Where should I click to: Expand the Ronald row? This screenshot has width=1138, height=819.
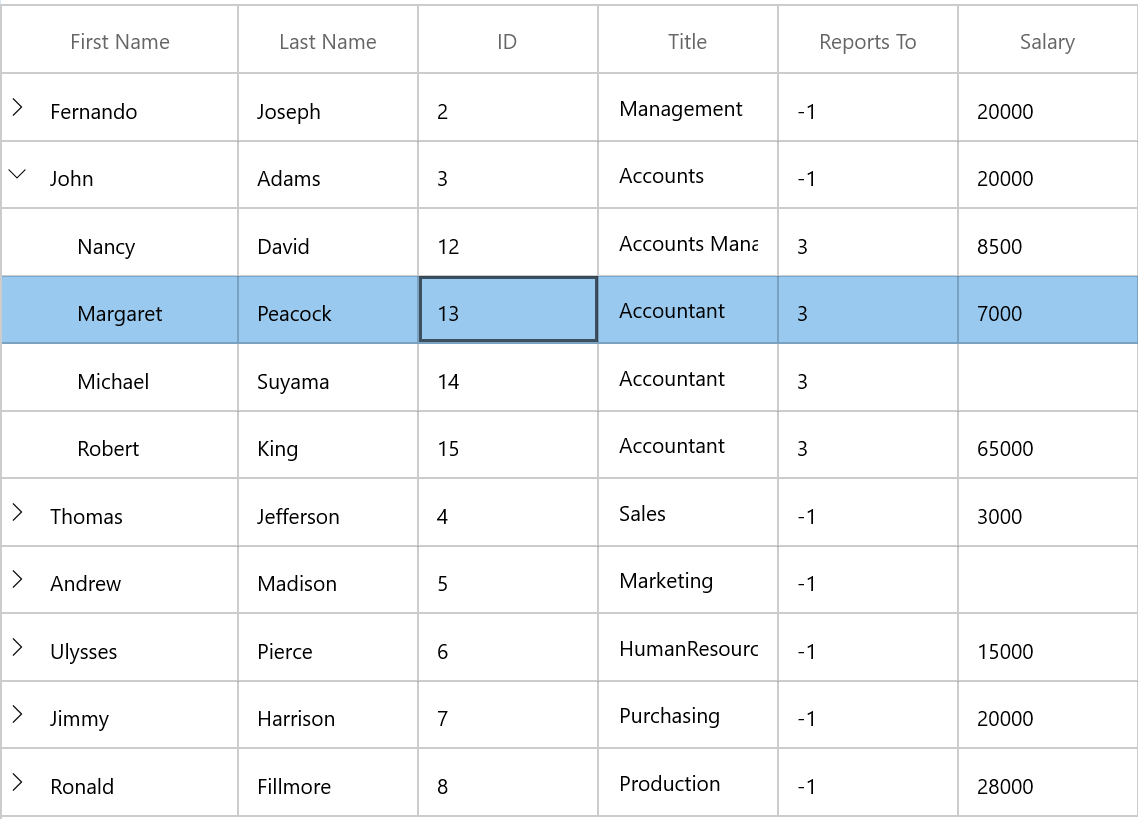[x=17, y=782]
